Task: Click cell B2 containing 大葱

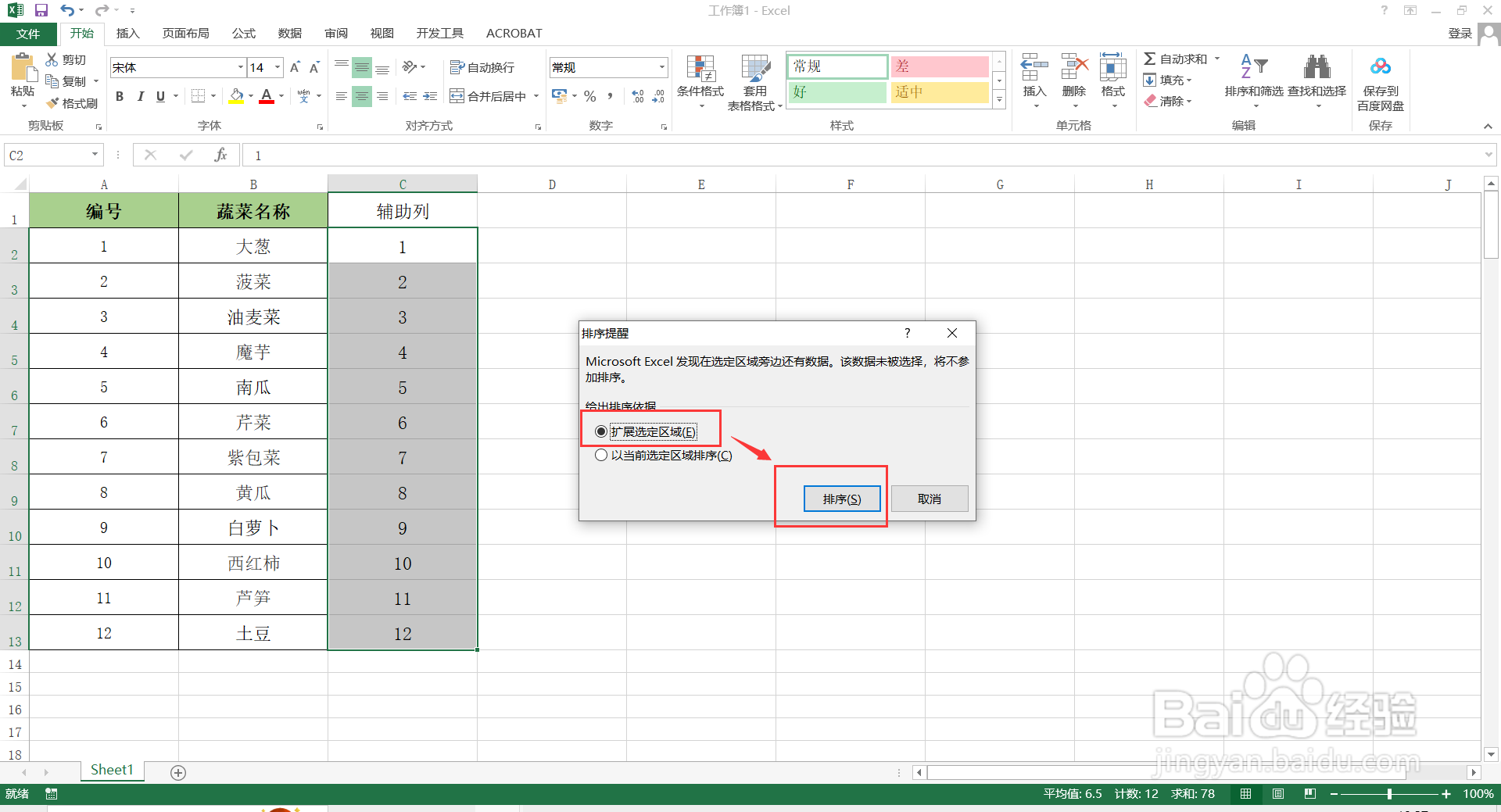Action: [253, 246]
